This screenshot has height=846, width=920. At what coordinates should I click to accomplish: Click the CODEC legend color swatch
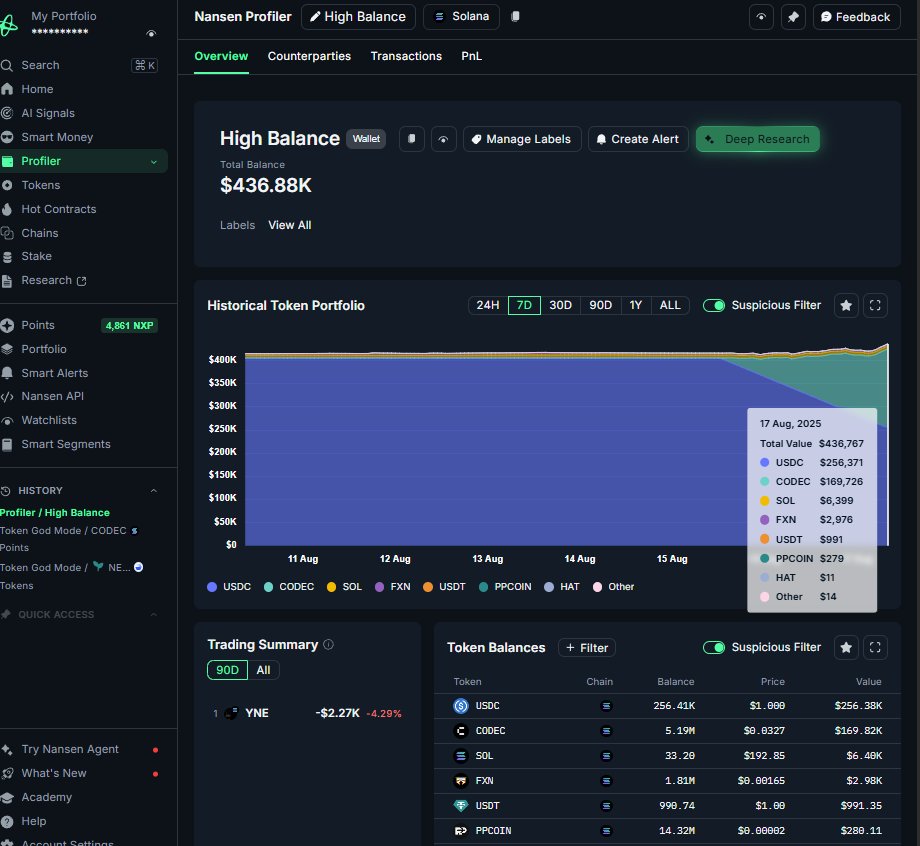(x=268, y=587)
